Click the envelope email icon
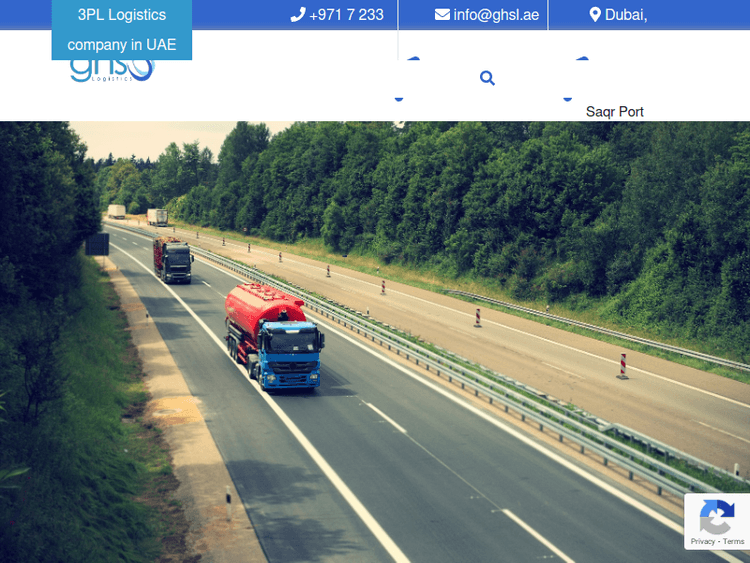The height and width of the screenshot is (563, 750). (x=442, y=15)
